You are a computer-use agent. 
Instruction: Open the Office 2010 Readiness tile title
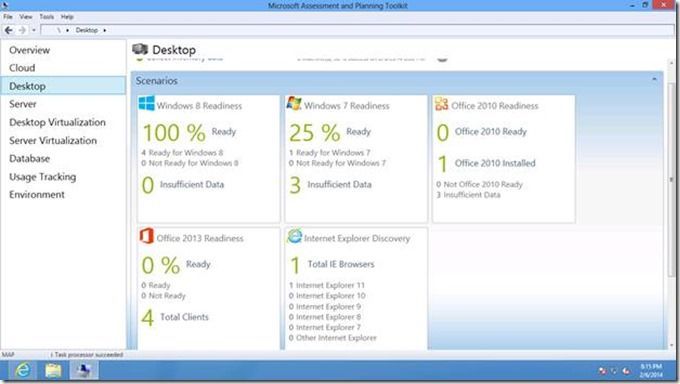click(x=494, y=105)
